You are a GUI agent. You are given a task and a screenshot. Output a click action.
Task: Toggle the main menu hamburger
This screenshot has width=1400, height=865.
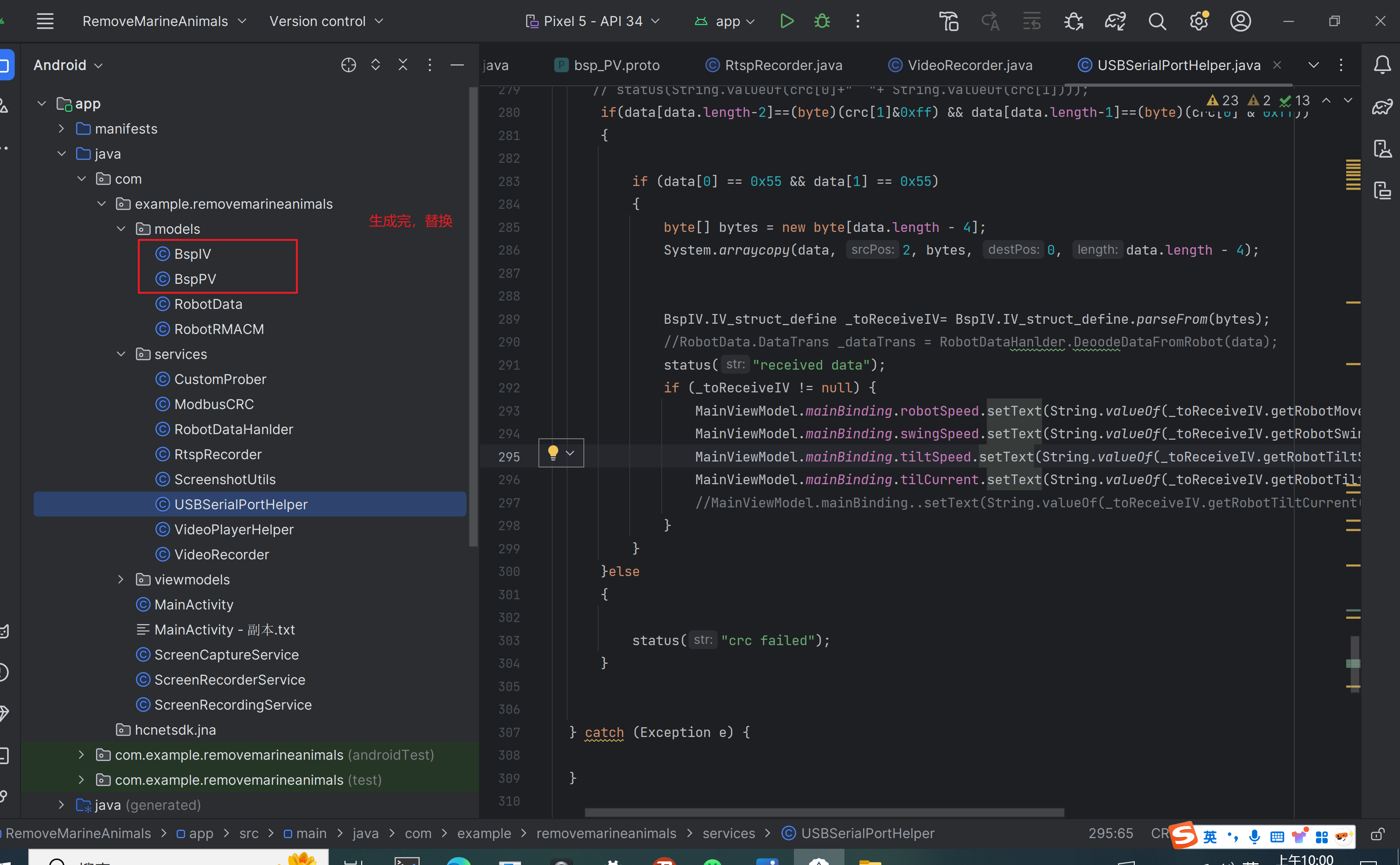point(45,22)
